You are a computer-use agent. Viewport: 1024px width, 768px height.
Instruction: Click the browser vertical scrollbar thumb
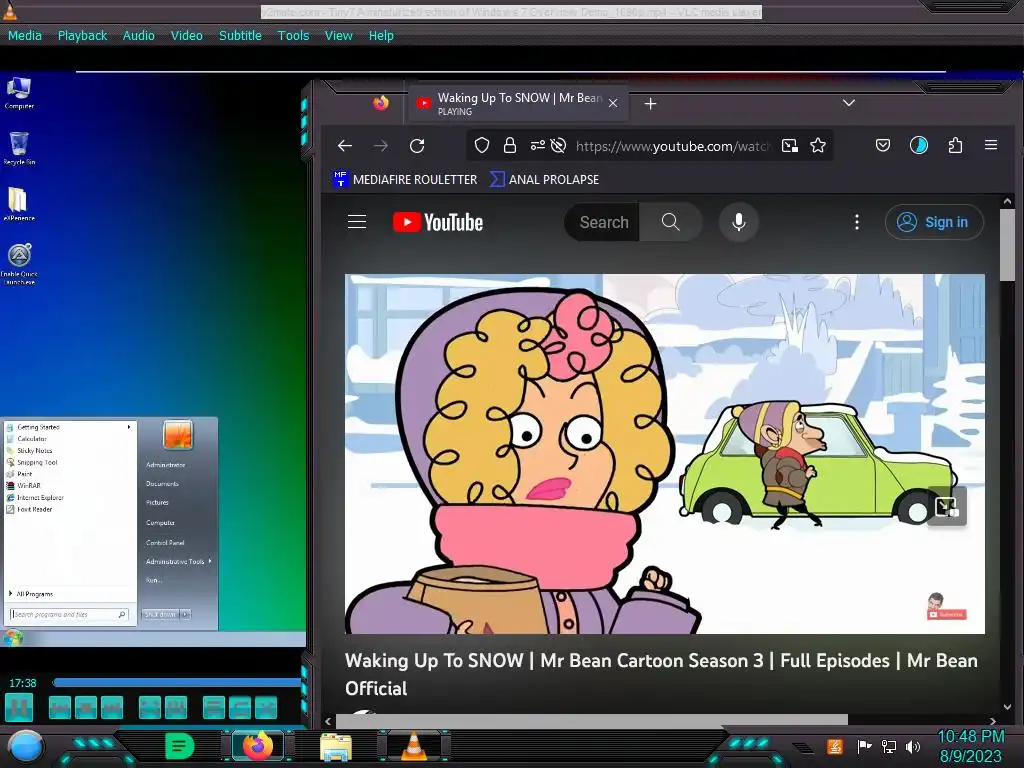coord(1007,245)
